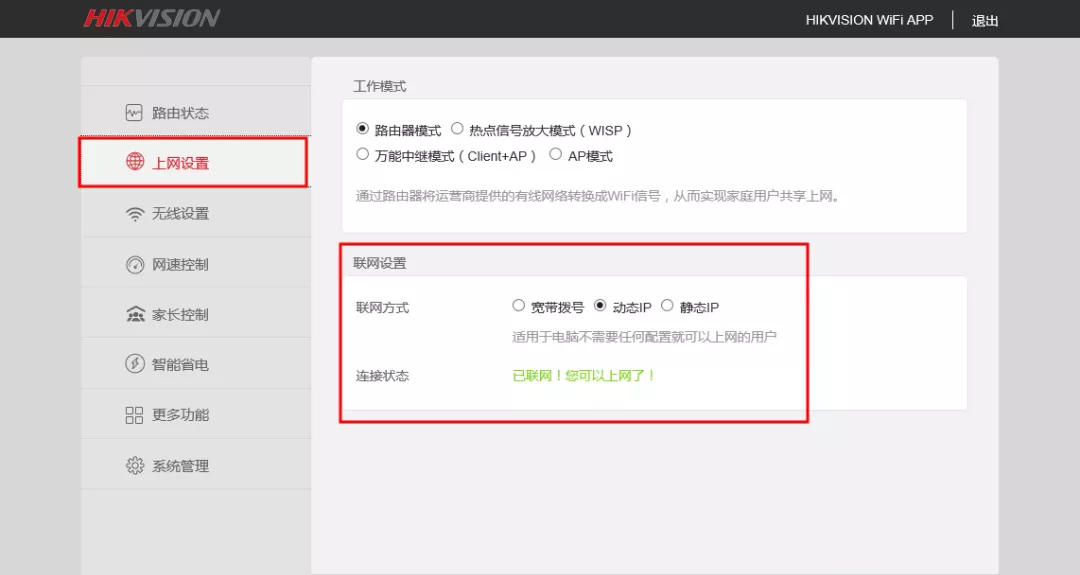This screenshot has height=575, width=1080.
Task: Select 动态IP connection method
Action: tap(600, 305)
